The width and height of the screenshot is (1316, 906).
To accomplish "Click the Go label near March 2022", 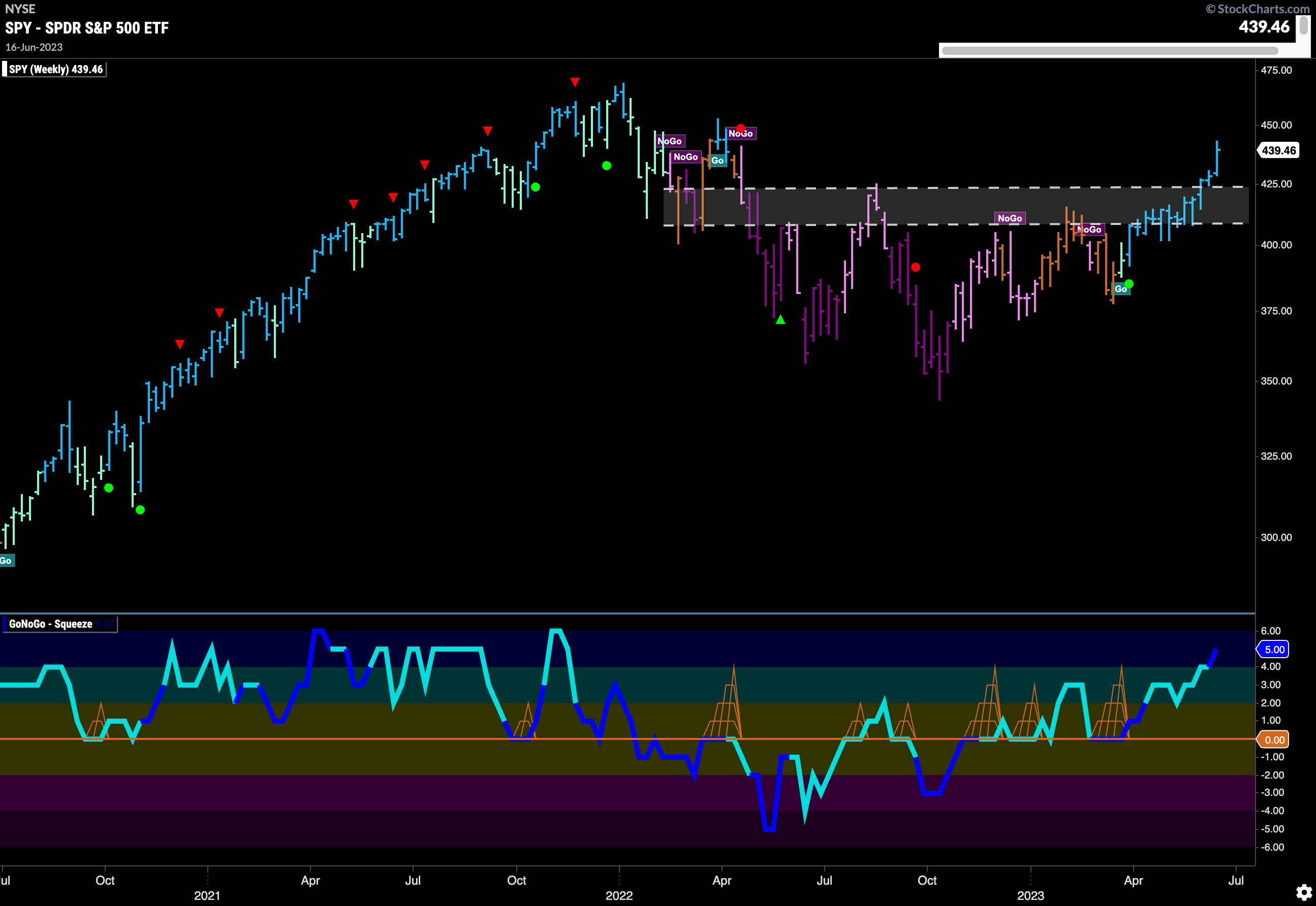I will pyautogui.click(x=717, y=160).
